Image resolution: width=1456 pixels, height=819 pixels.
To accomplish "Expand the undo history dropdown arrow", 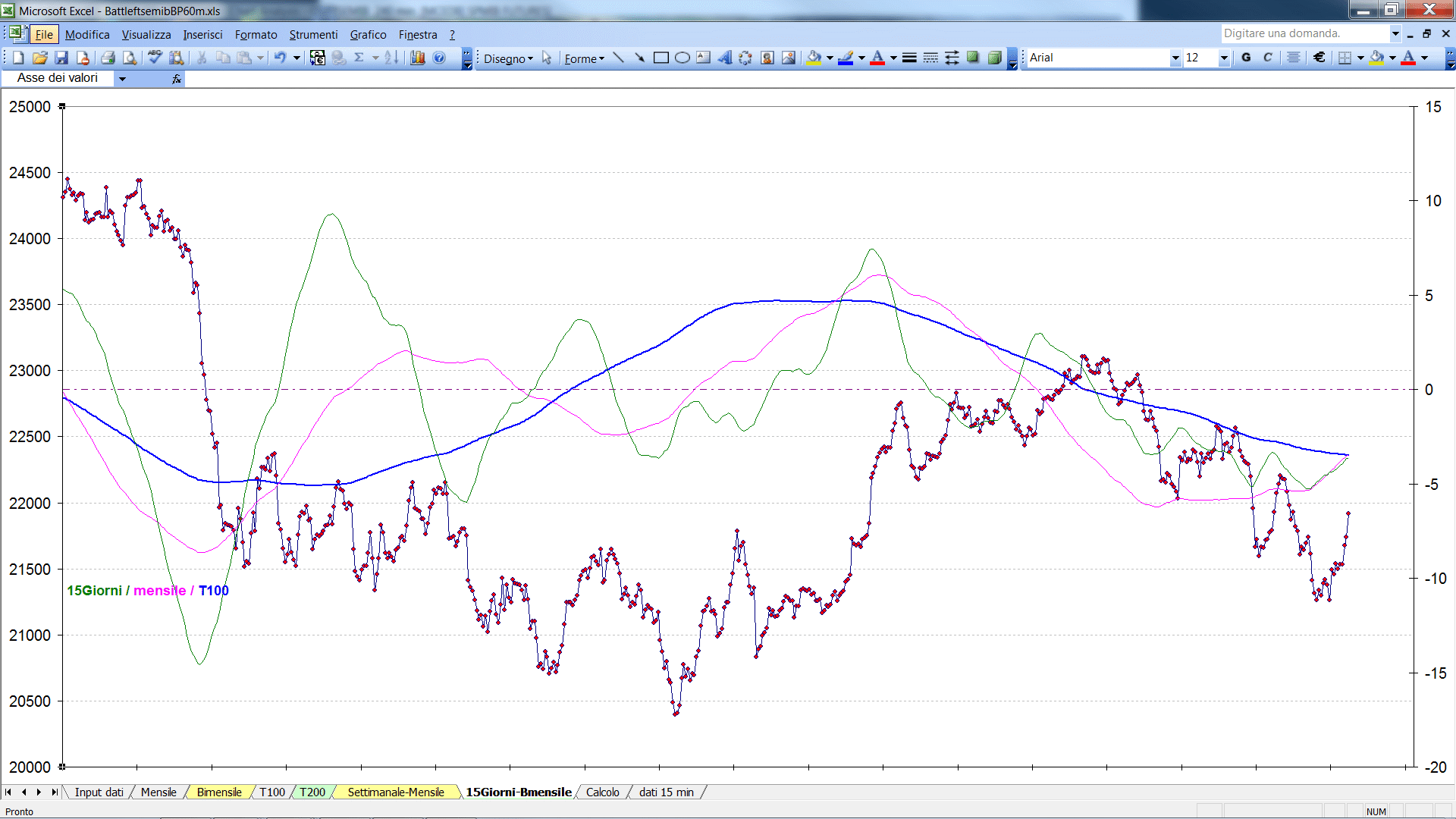I will pos(297,58).
